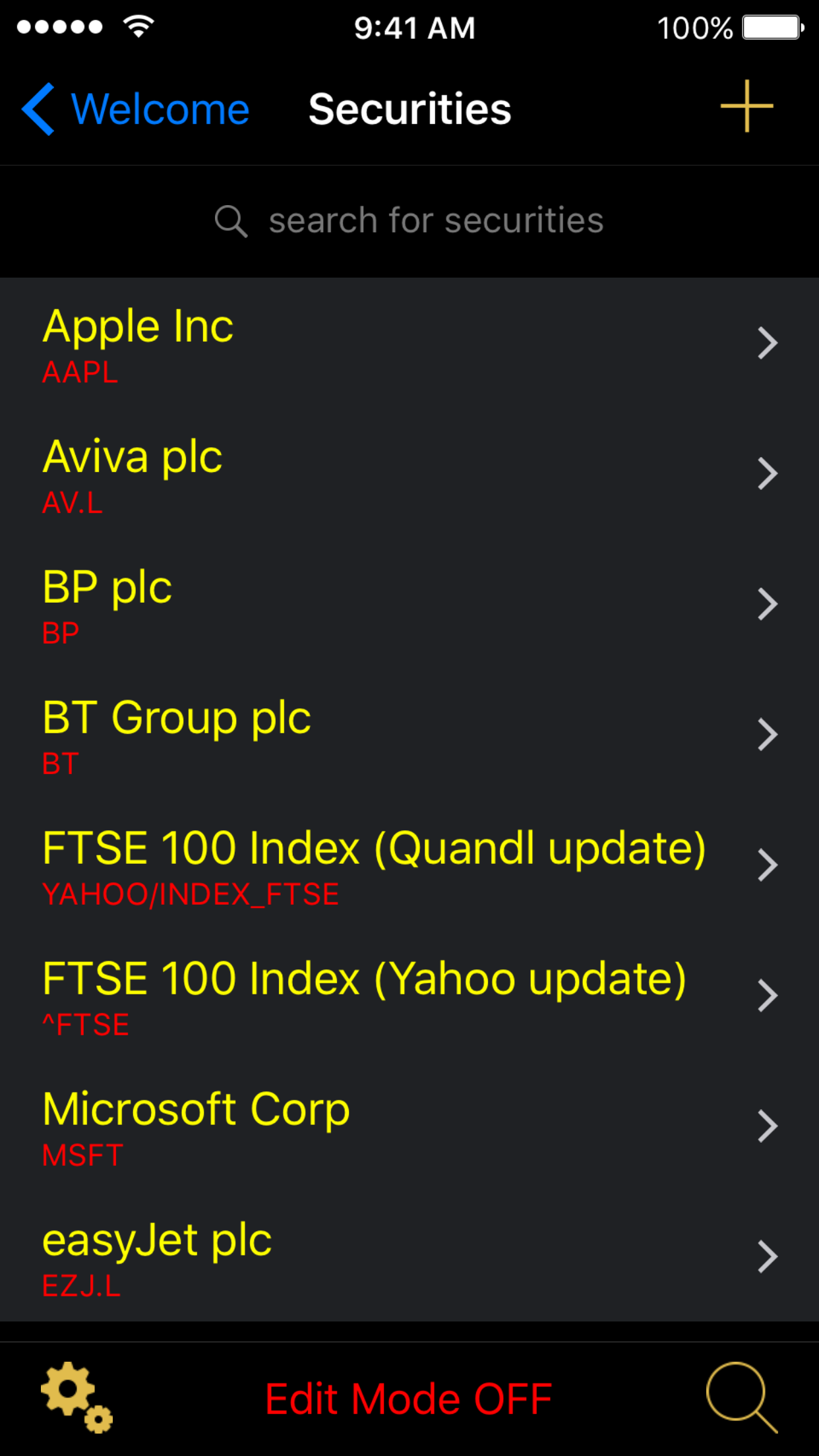The image size is (819, 1456).
Task: Tap the magnifier icon in bottom toolbar
Action: click(742, 1397)
